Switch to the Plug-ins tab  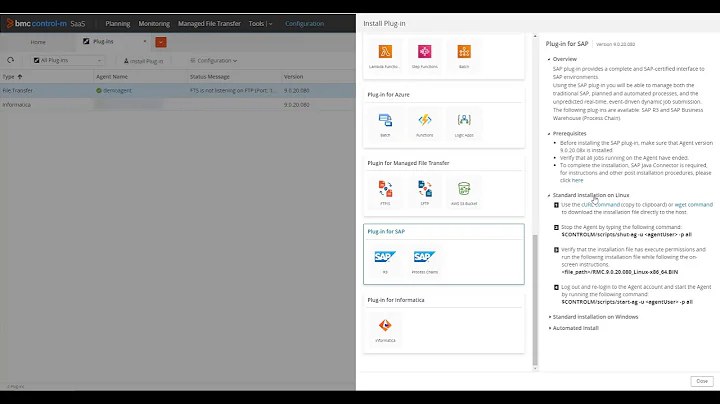(x=103, y=41)
